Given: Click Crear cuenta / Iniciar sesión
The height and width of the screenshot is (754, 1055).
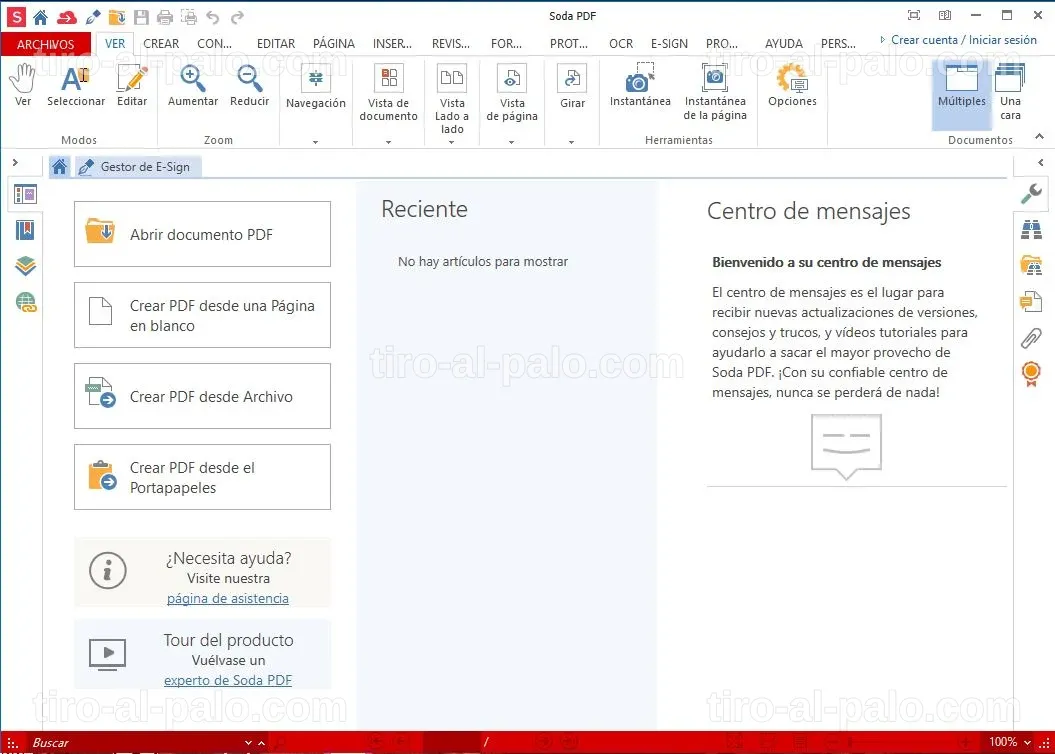Looking at the screenshot, I should pyautogui.click(x=963, y=40).
